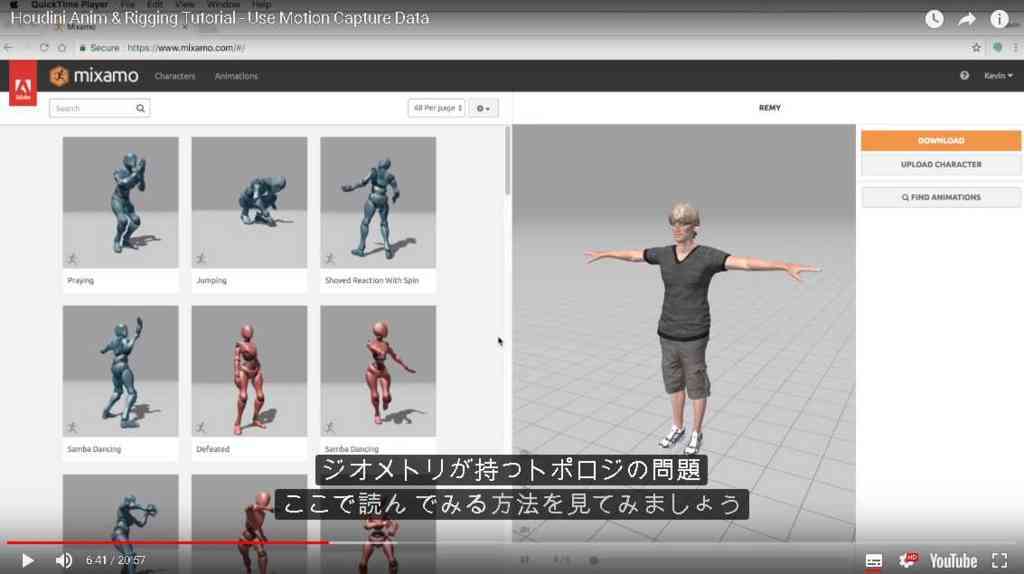Click the motion icon on Praying thumbnail
Screen dimensions: 1024x574
click(72, 259)
